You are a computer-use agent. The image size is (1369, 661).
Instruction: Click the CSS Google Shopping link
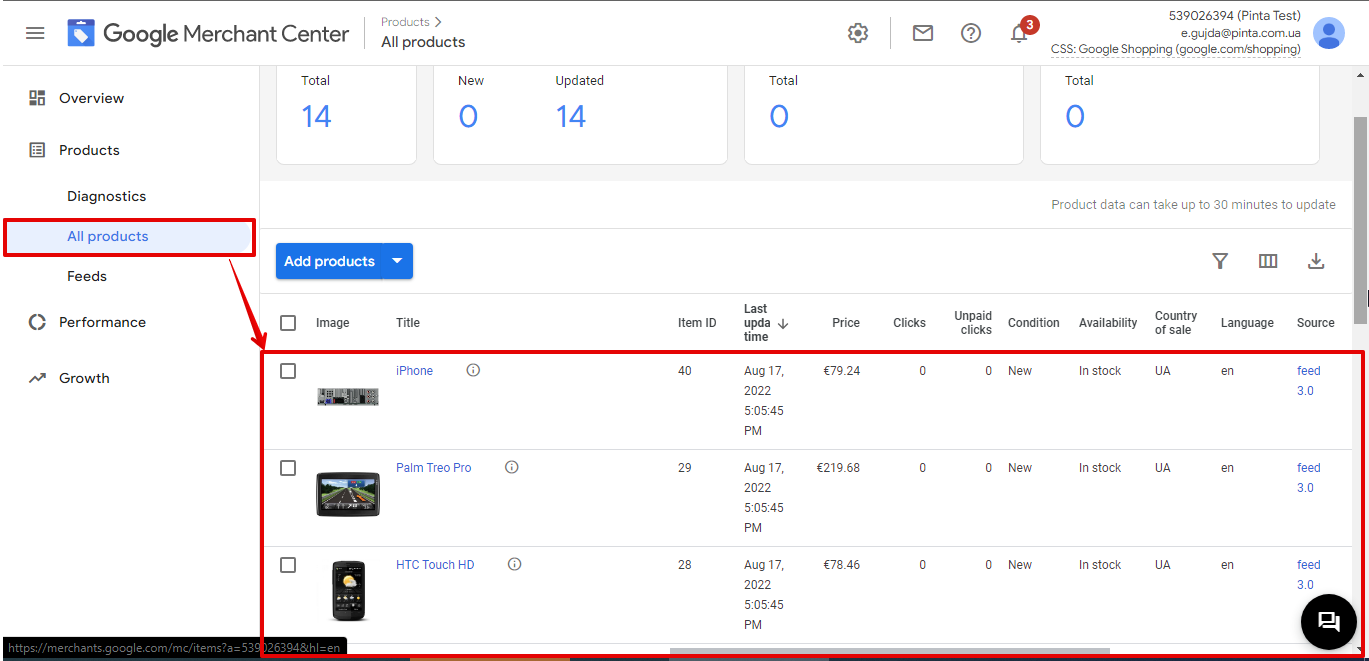point(1176,49)
